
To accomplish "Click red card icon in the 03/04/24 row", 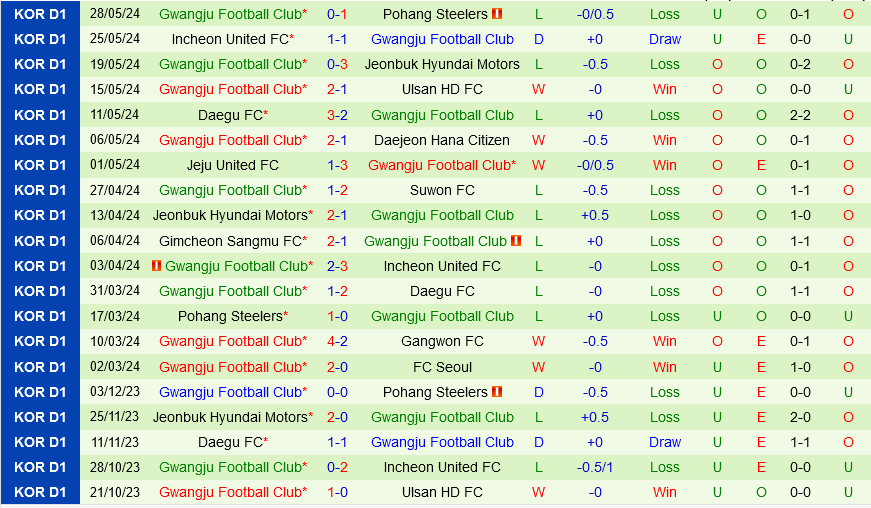I will coord(156,266).
